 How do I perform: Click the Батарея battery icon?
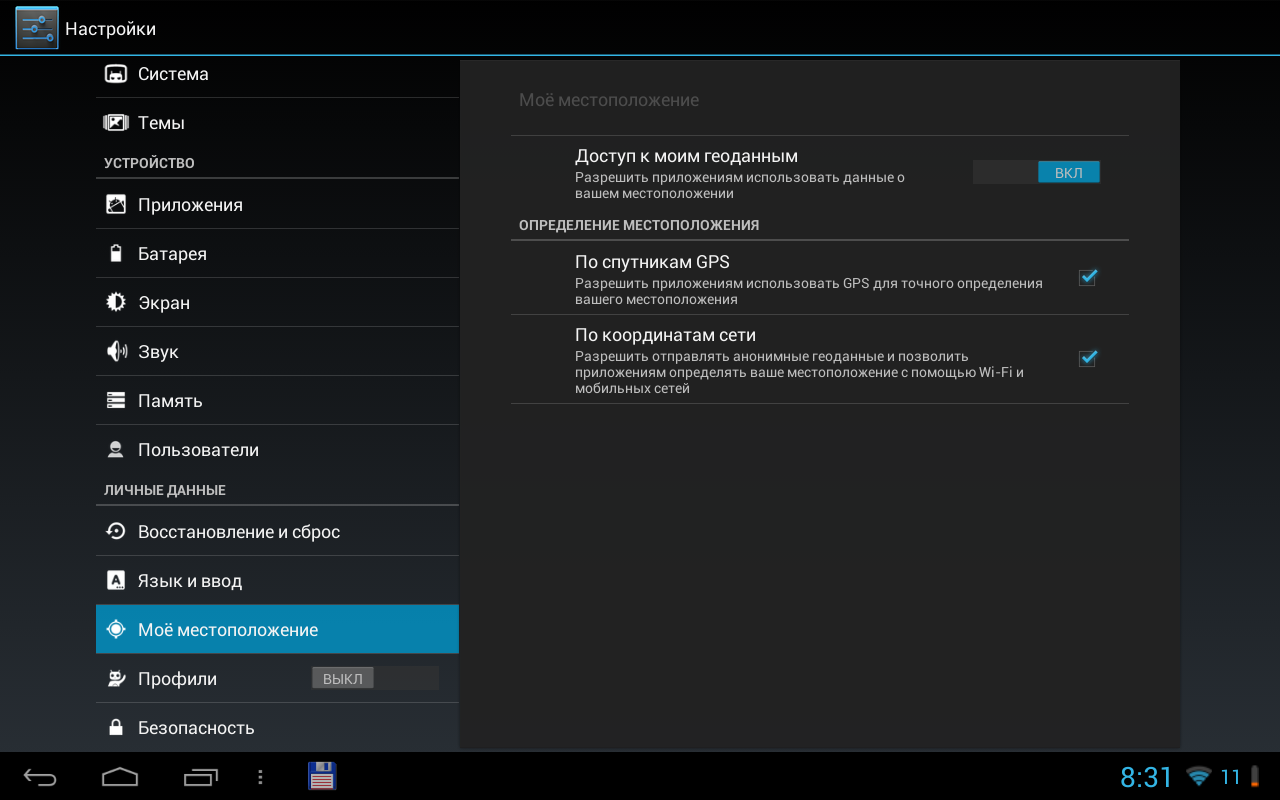click(116, 254)
